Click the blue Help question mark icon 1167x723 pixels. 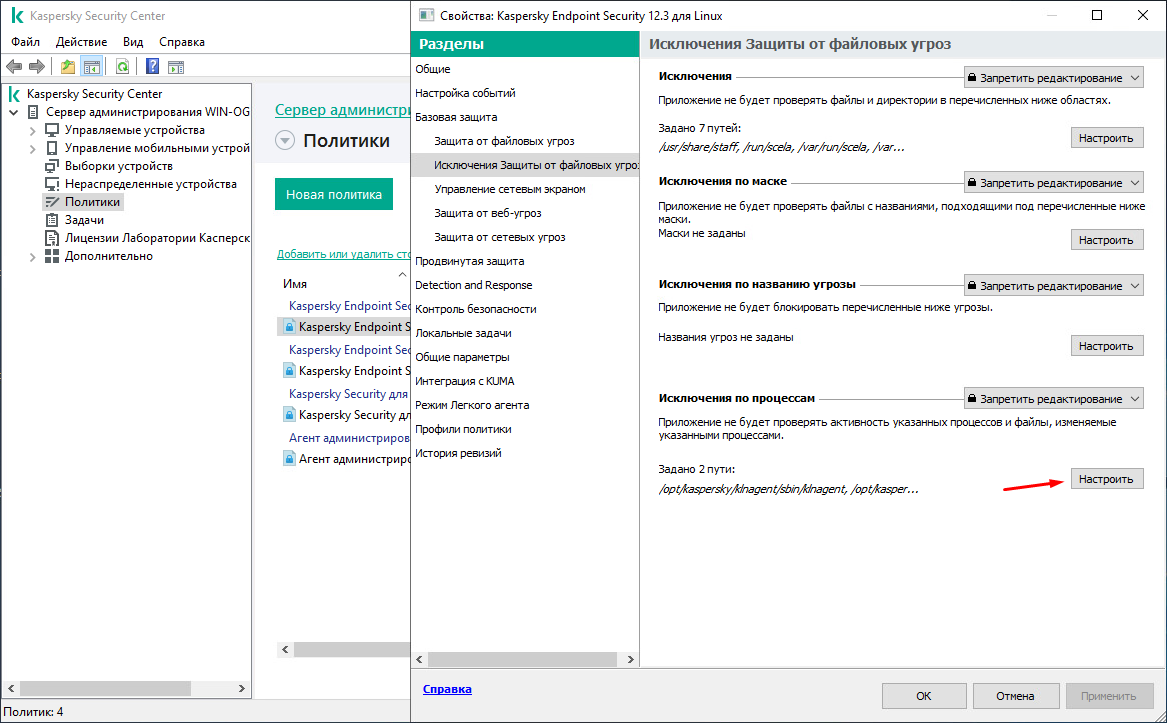[152, 67]
